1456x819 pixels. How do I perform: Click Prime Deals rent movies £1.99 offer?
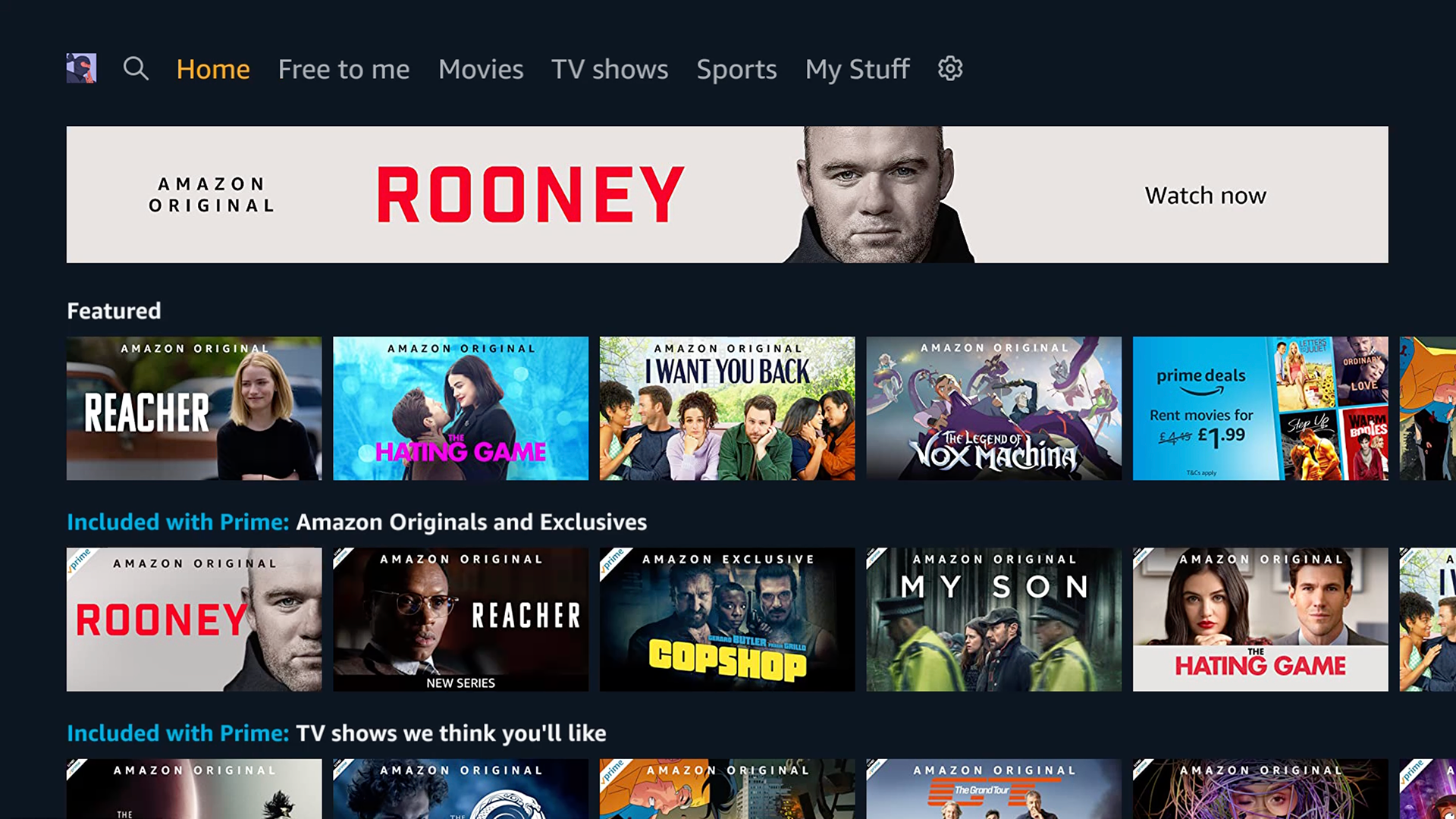coord(1260,408)
